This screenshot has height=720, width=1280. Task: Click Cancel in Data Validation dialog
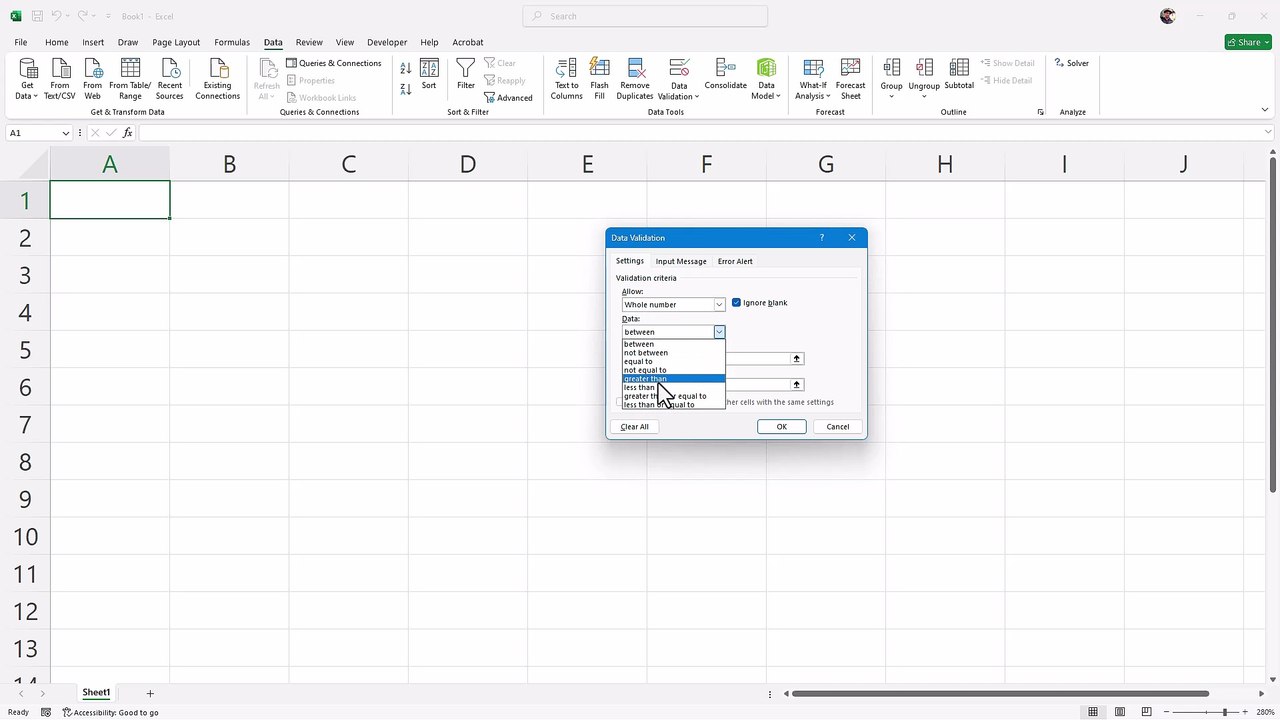click(838, 427)
